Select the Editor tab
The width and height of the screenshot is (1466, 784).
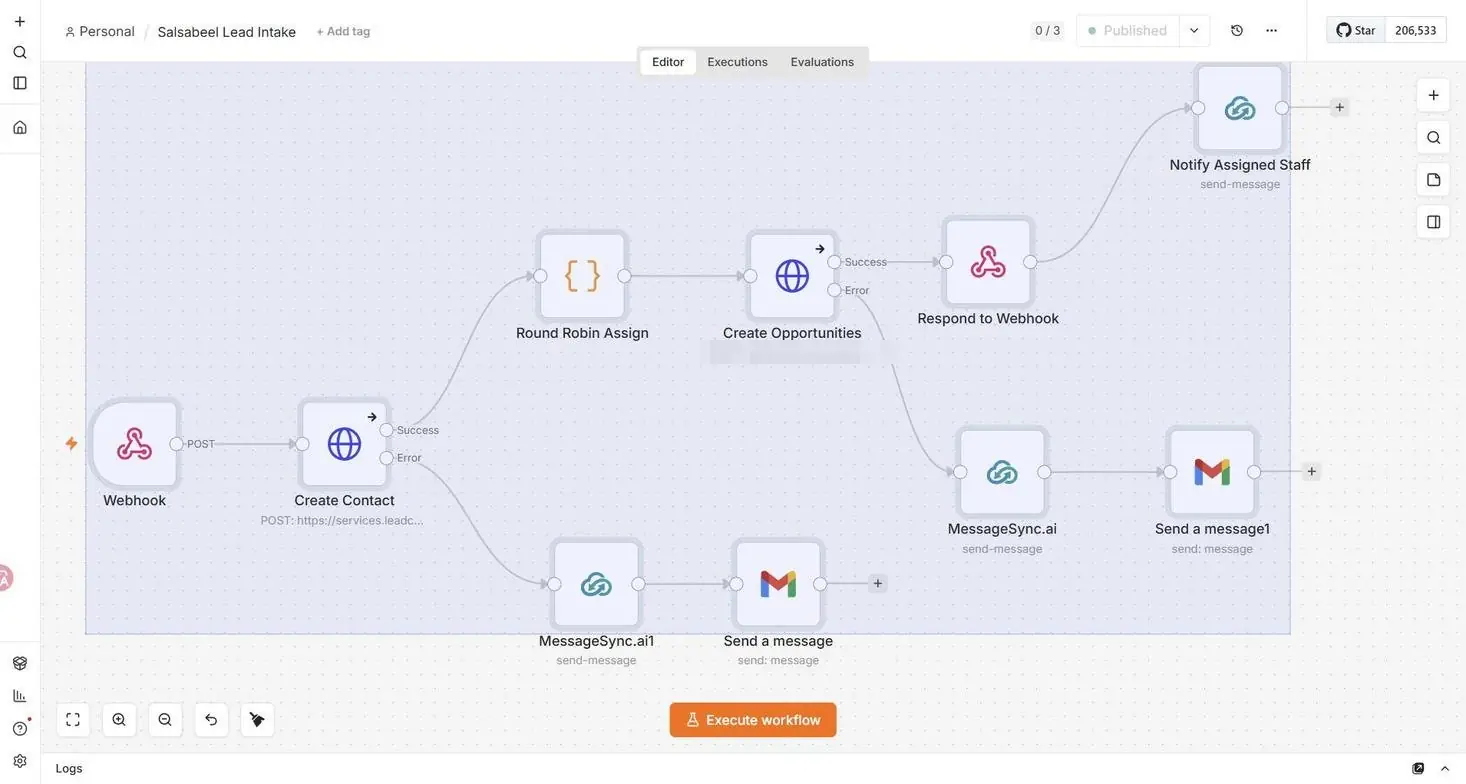668,62
